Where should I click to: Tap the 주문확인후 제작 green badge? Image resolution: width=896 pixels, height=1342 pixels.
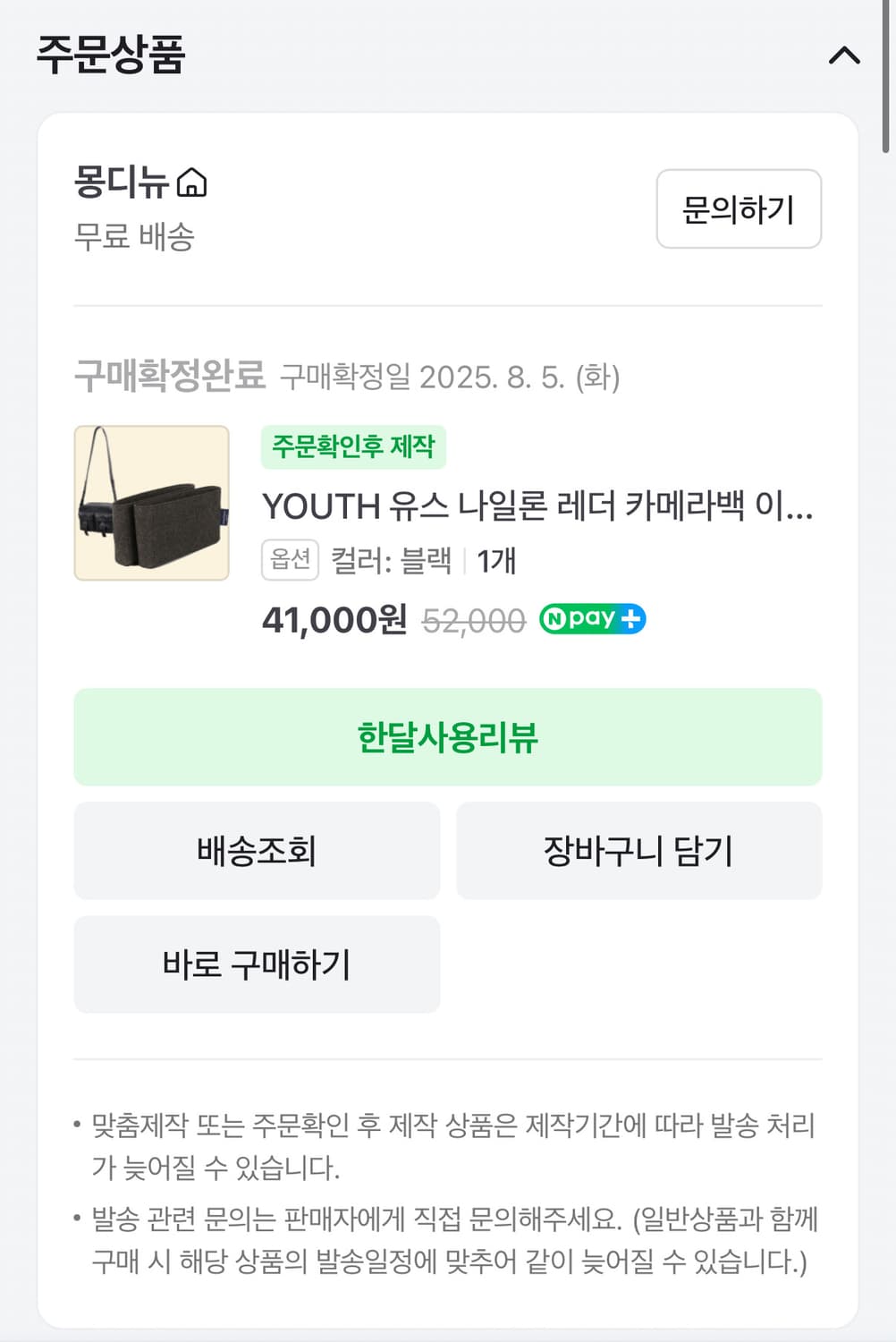353,446
